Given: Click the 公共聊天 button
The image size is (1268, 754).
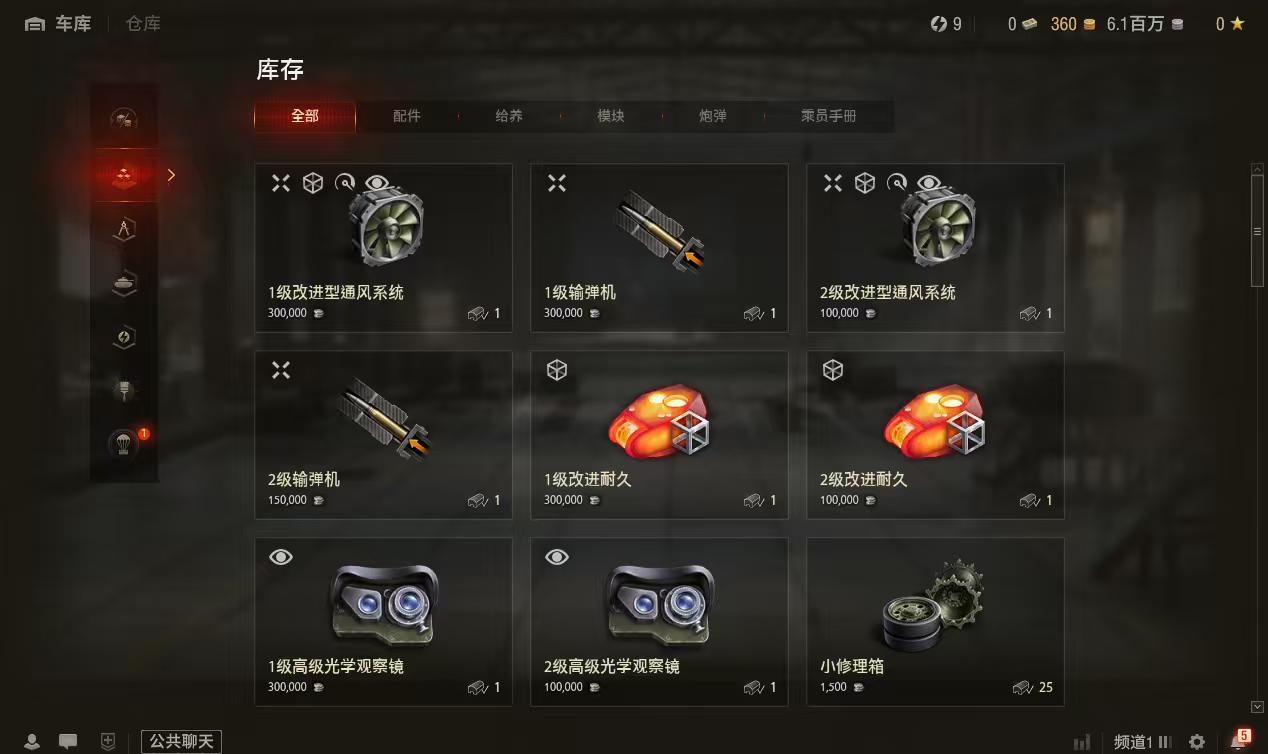Looking at the screenshot, I should (x=181, y=741).
